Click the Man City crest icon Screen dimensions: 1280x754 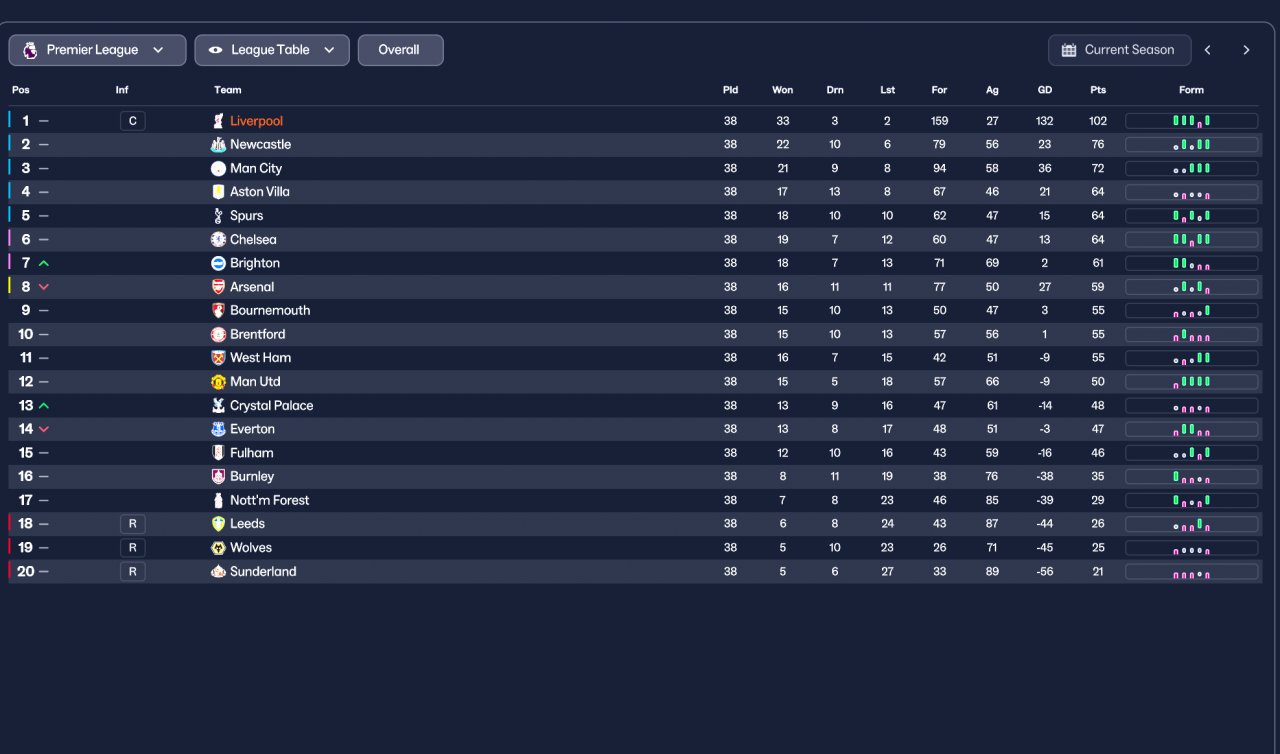(218, 168)
